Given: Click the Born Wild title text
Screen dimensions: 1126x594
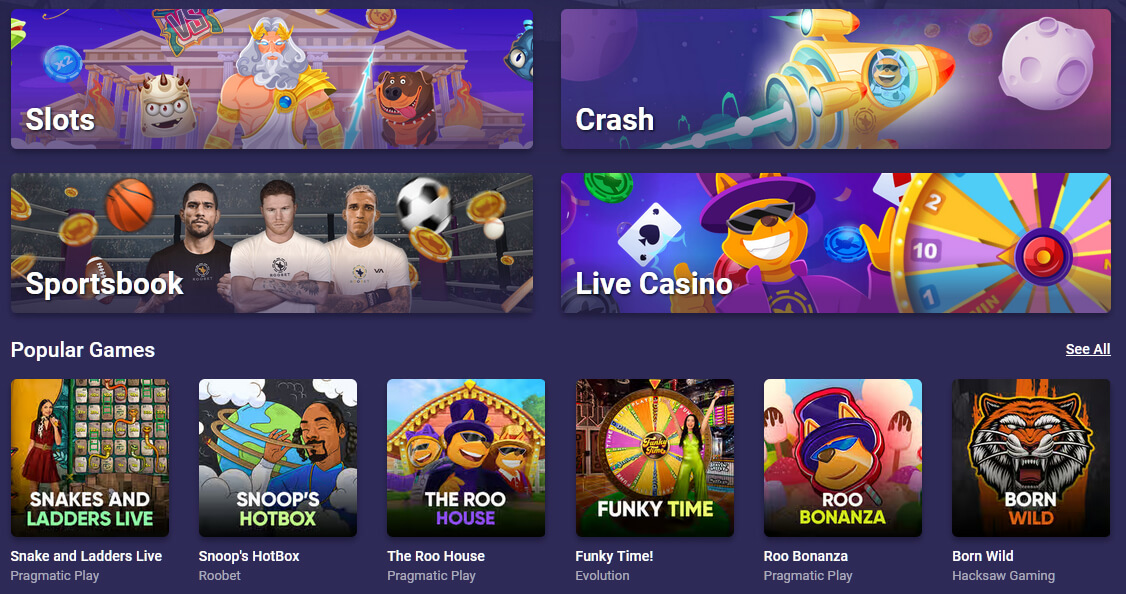Looking at the screenshot, I should click(982, 556).
